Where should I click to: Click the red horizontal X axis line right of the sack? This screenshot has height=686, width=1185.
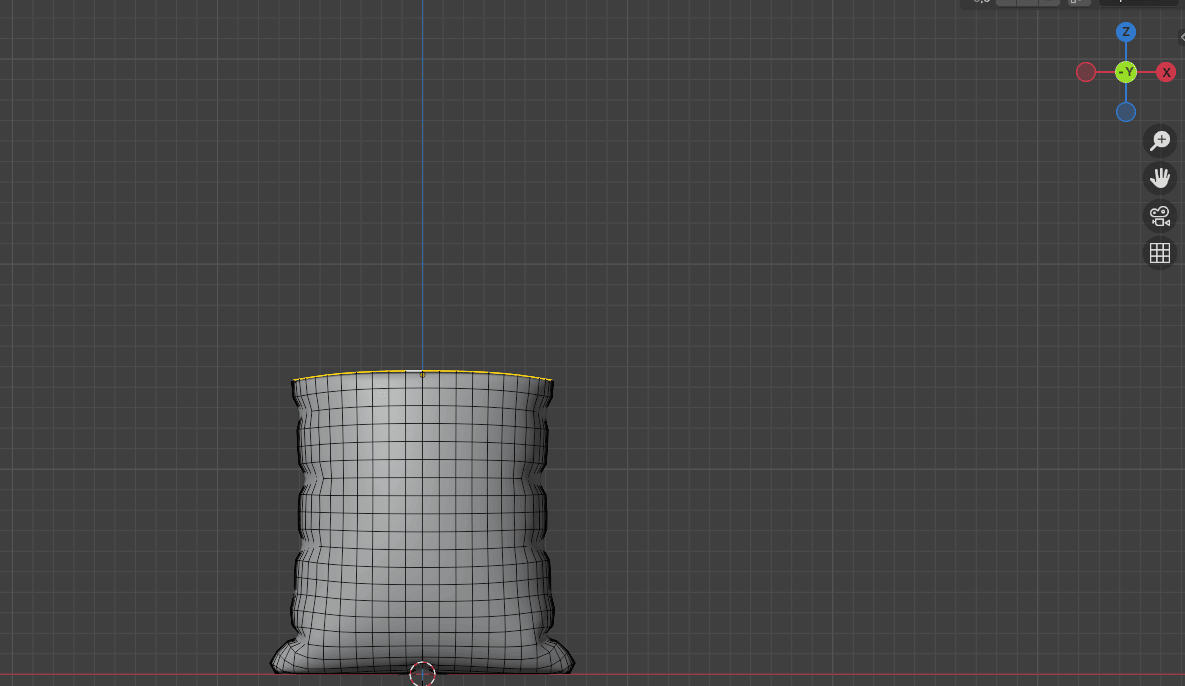tap(850, 674)
